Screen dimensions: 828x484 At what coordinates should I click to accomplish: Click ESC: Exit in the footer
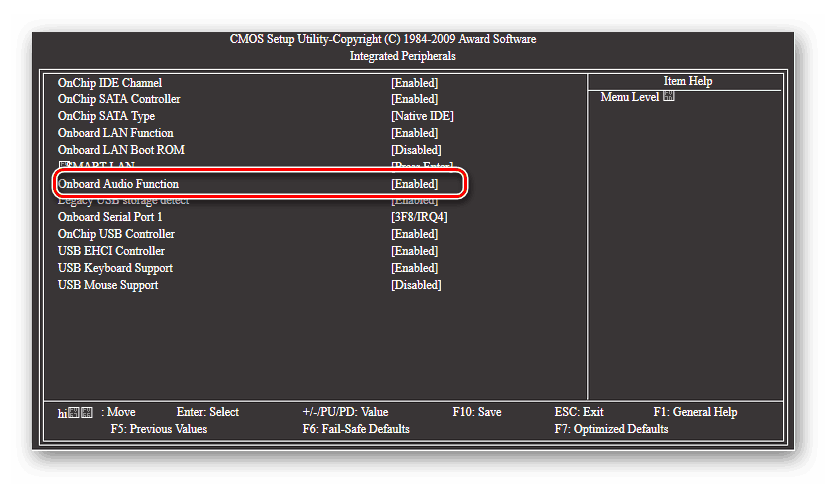pos(579,412)
